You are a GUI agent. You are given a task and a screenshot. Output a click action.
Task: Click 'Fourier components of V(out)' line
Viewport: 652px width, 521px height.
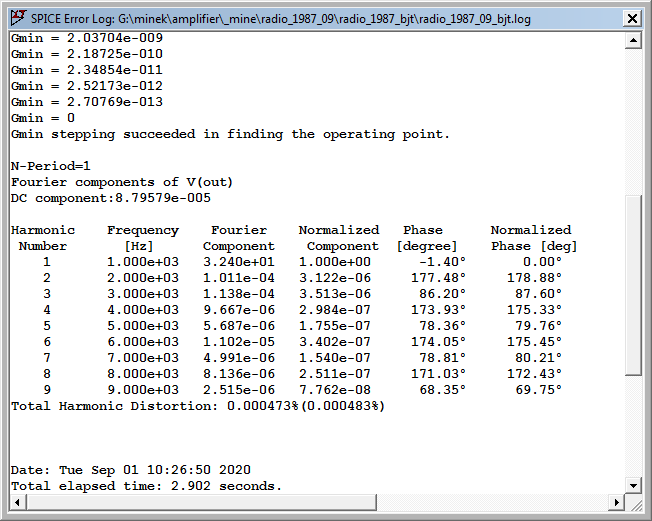pyautogui.click(x=122, y=182)
